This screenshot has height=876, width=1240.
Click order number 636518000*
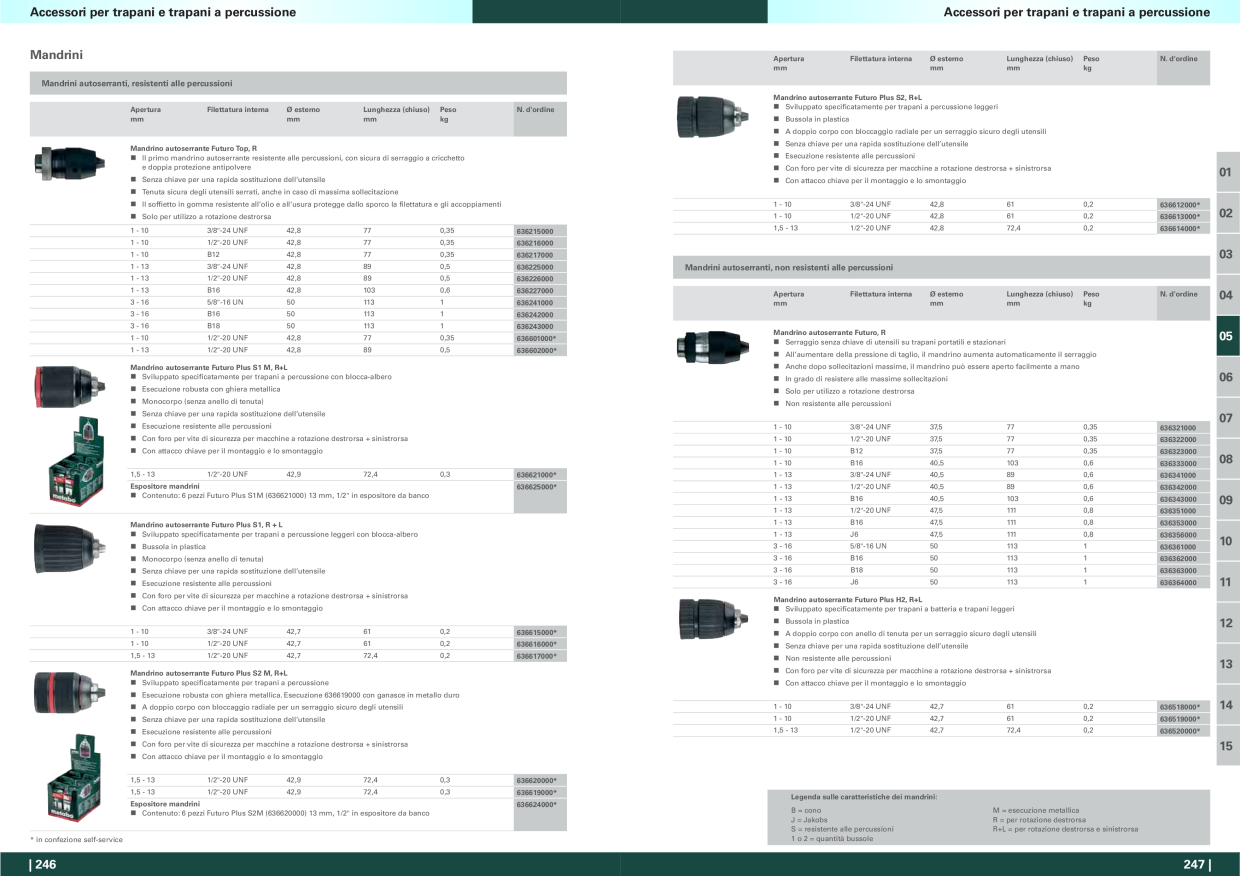(1180, 708)
